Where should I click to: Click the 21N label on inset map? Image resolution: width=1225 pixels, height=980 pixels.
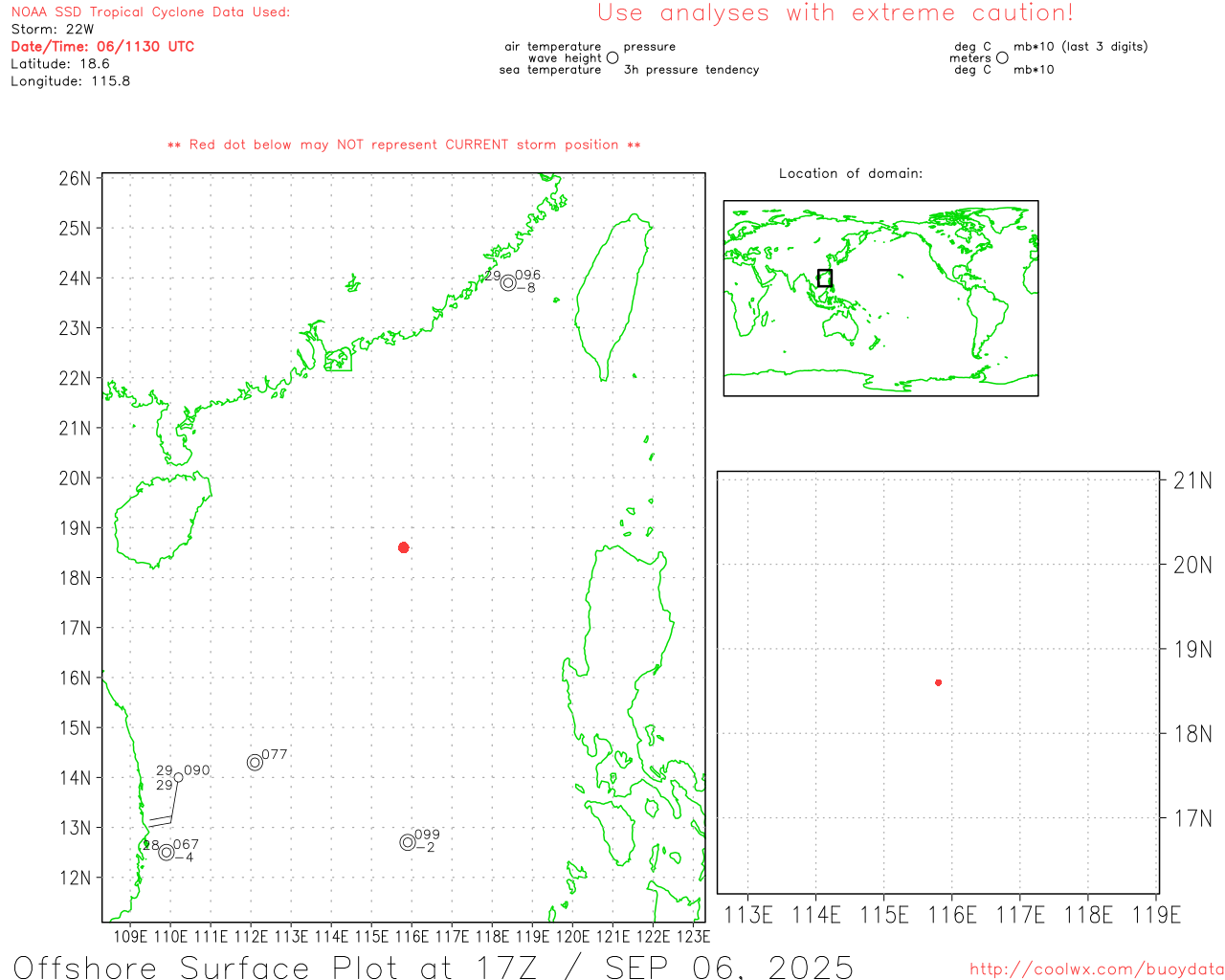click(1192, 480)
